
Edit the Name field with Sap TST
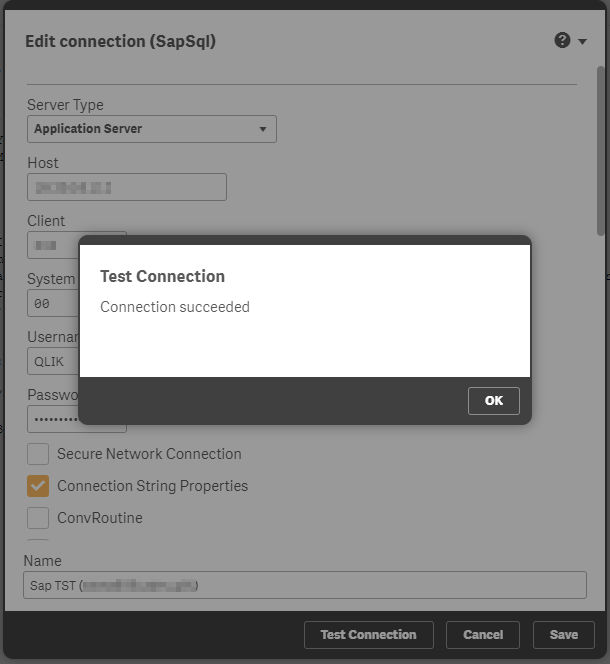pos(304,585)
